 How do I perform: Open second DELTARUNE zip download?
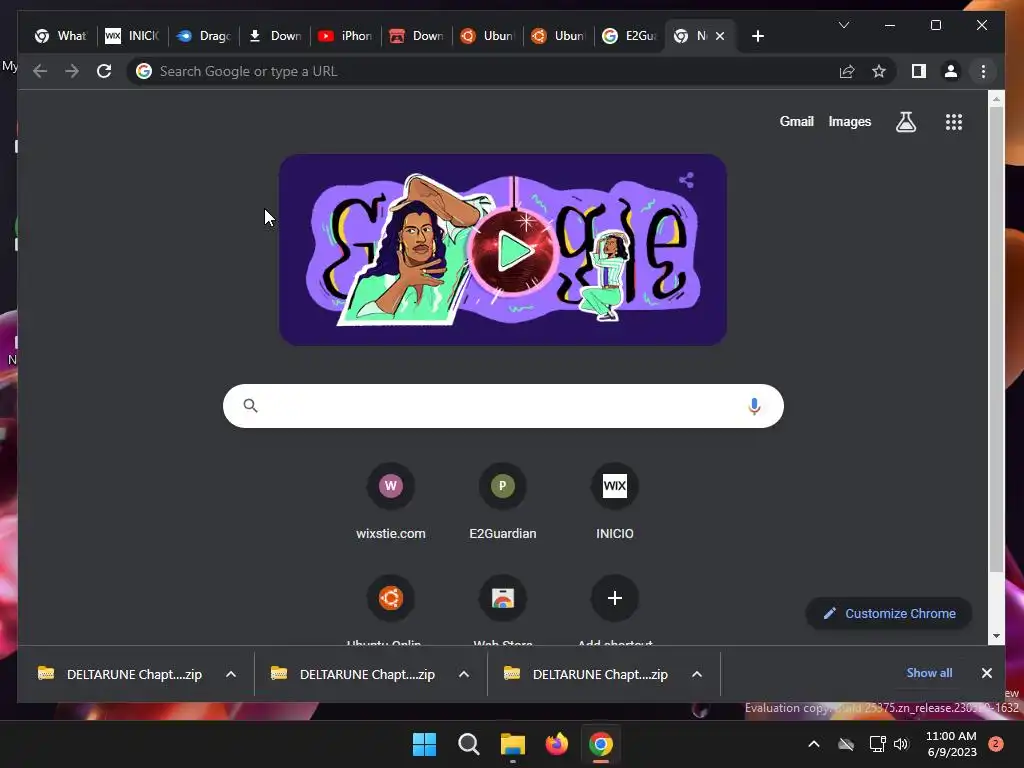click(x=353, y=674)
